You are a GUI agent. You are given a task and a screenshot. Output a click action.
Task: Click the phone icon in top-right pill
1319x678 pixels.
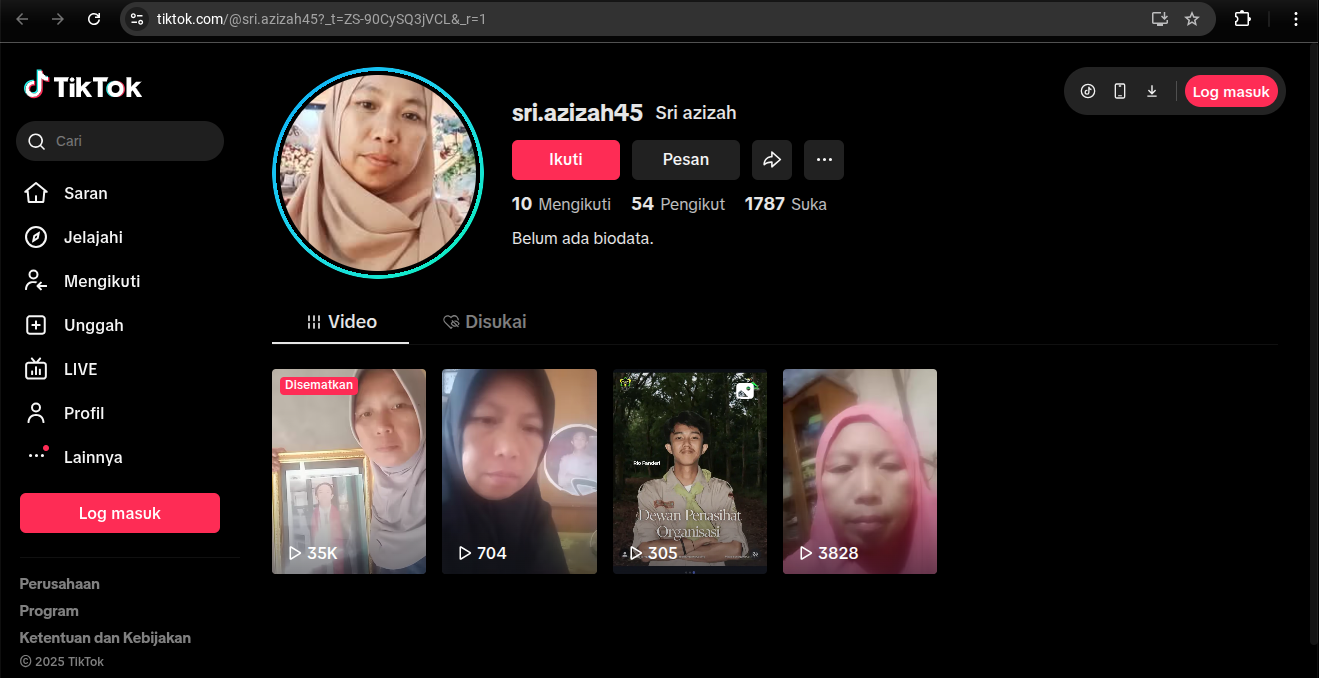coord(1120,92)
